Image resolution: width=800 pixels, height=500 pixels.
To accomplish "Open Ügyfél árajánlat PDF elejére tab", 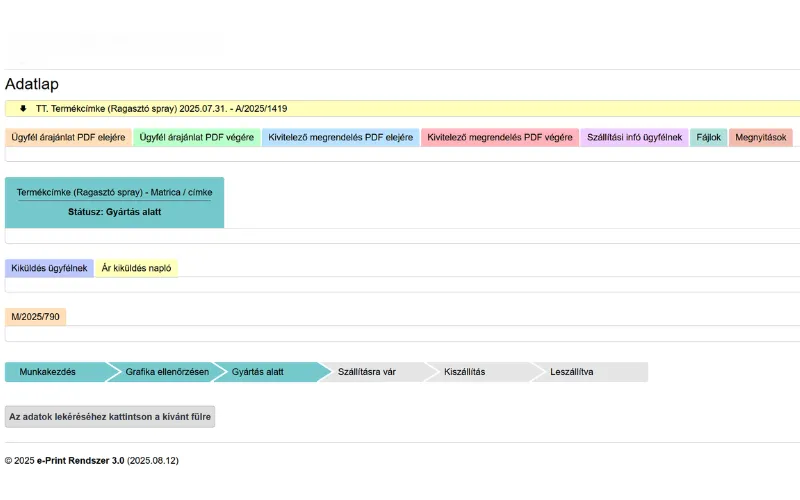I will point(68,137).
